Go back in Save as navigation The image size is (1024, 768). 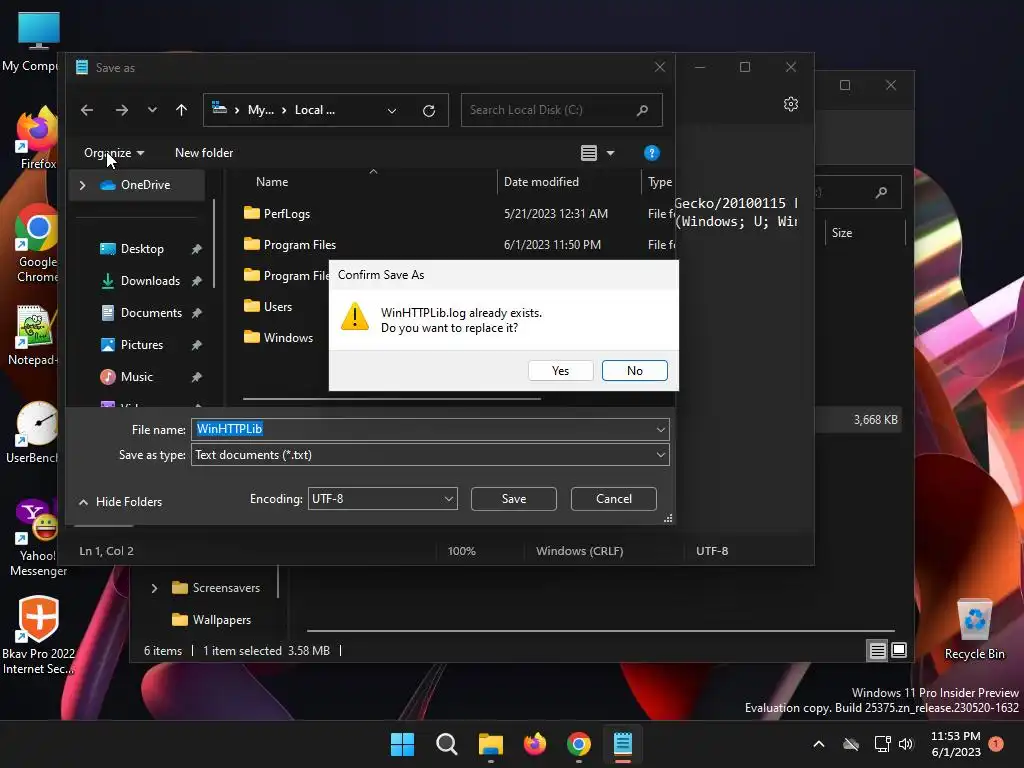(x=87, y=110)
